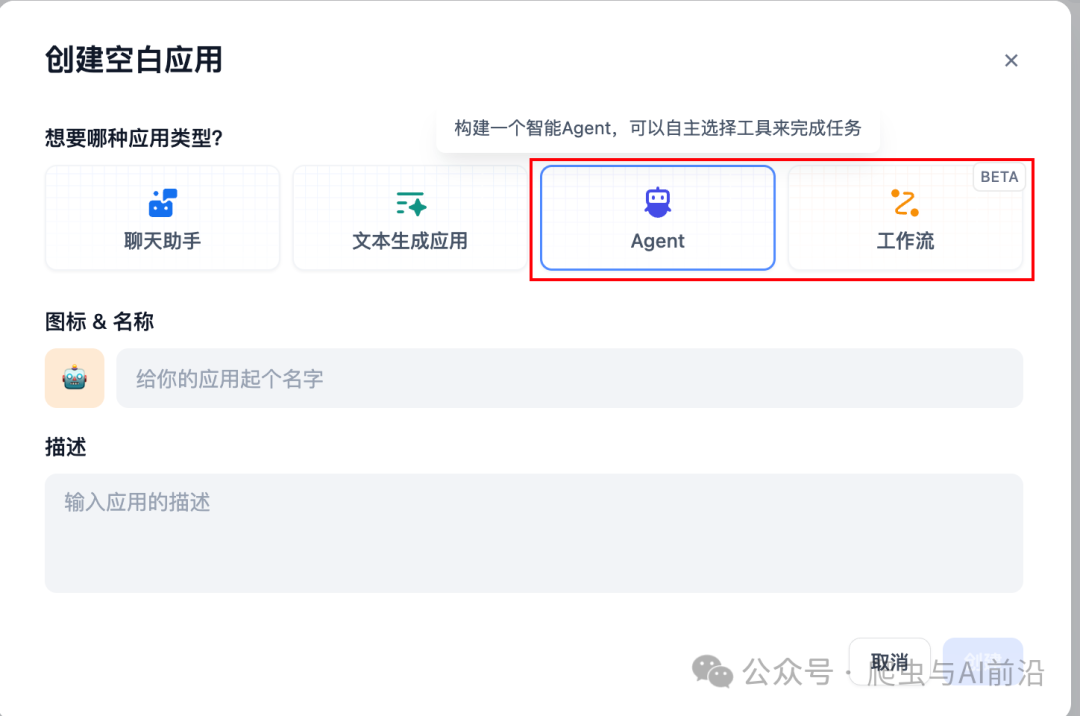Click the 图标 & 名称 section label
This screenshot has width=1080, height=716.
click(x=99, y=322)
